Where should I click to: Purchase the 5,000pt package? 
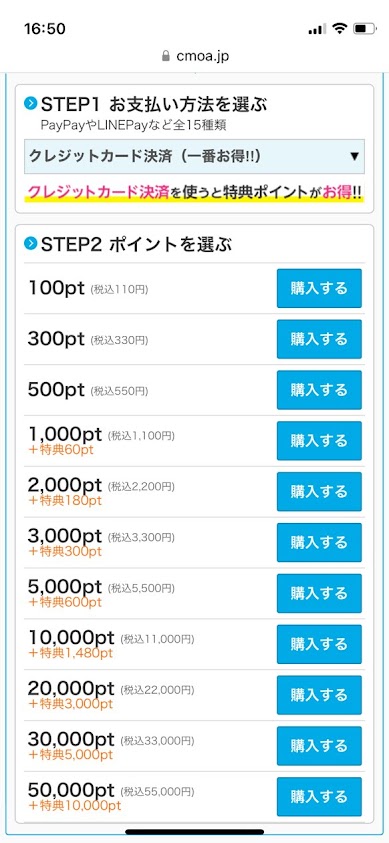coord(319,593)
